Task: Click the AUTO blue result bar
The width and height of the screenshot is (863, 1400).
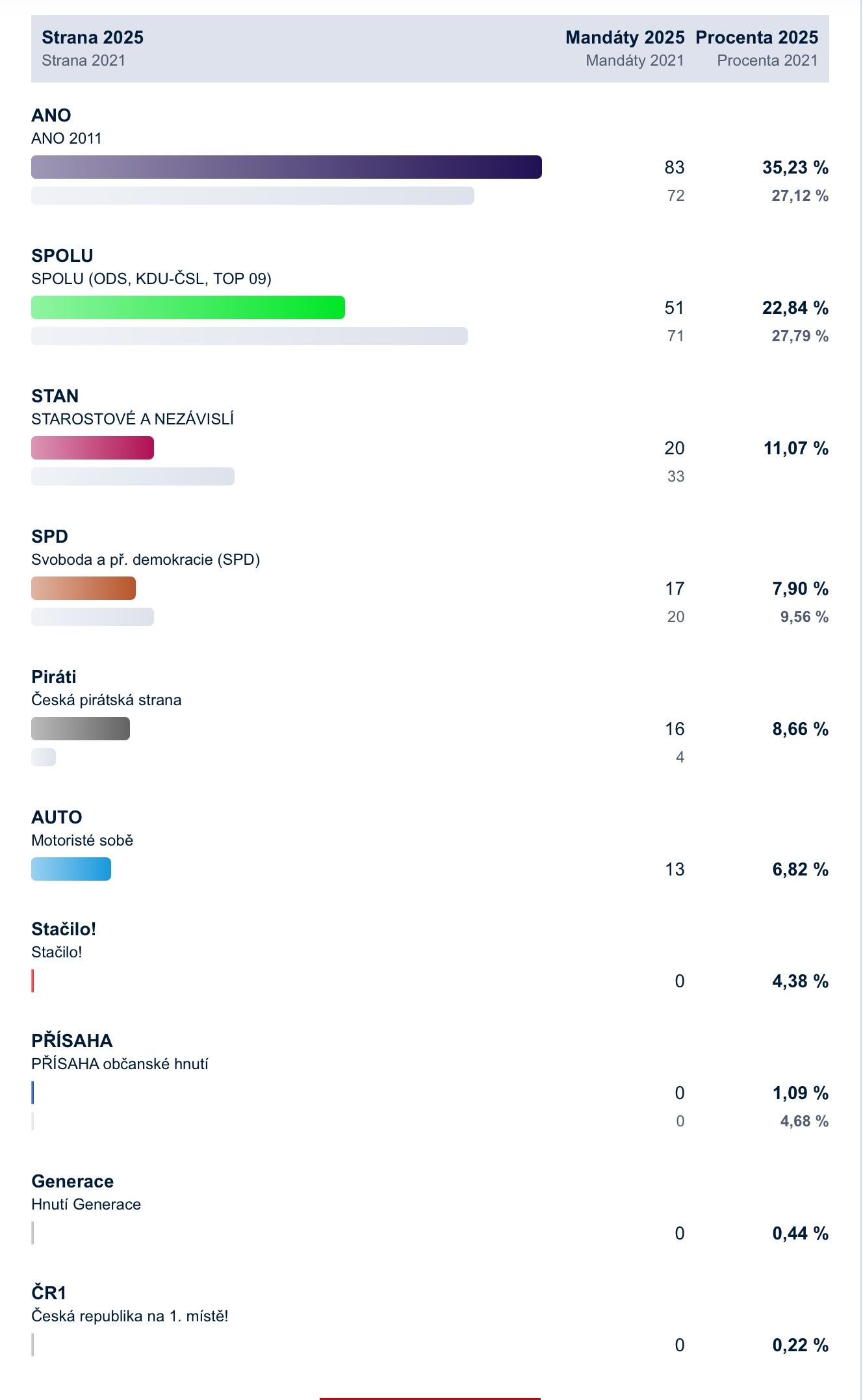Action: coord(71,869)
